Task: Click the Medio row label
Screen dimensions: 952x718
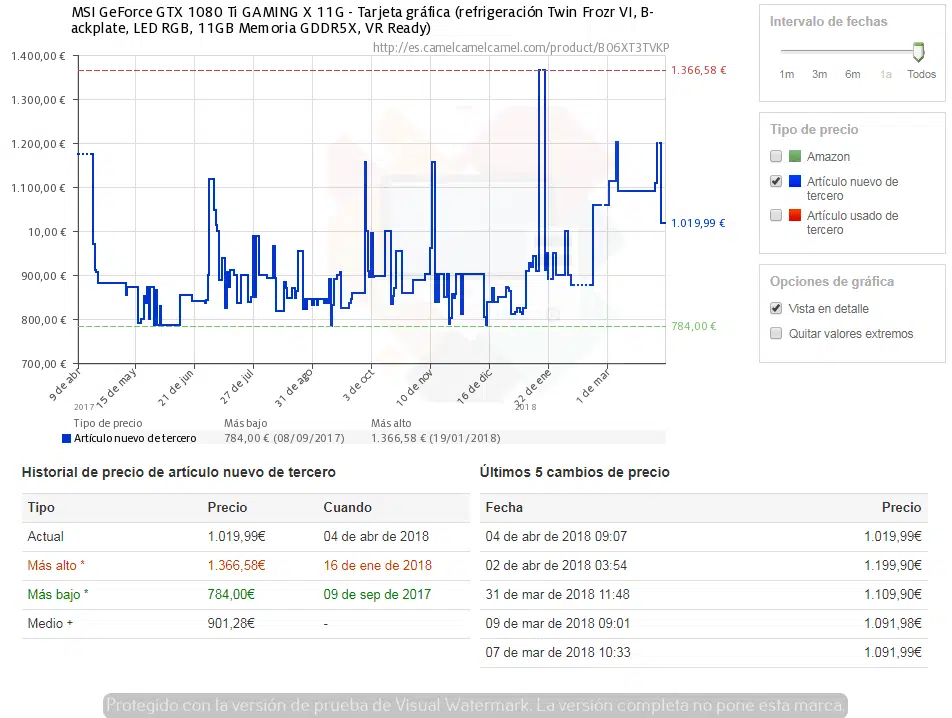Action: [x=50, y=623]
